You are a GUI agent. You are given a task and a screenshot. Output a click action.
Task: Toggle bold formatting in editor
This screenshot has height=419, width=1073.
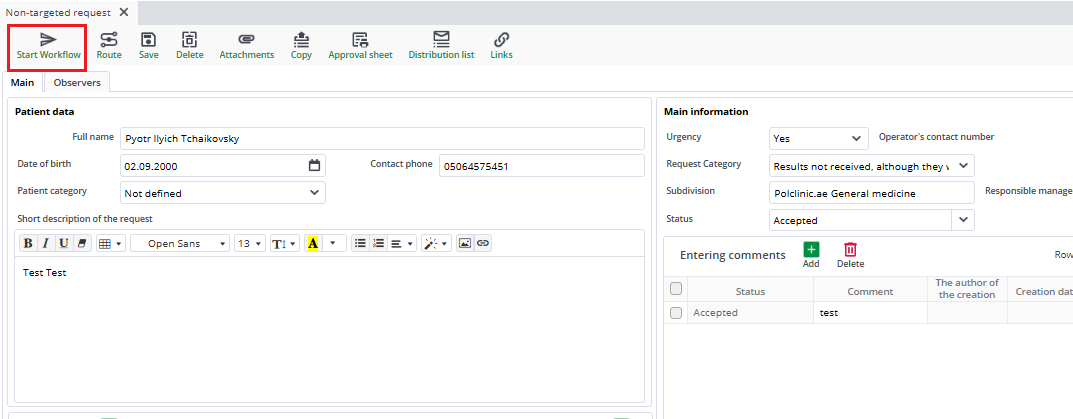click(x=28, y=243)
